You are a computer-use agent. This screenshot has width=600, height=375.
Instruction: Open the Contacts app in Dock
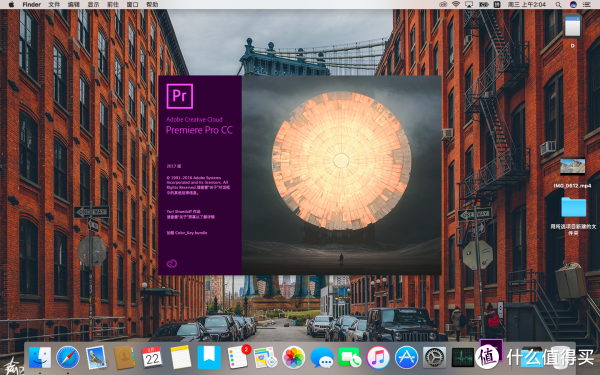(x=124, y=358)
